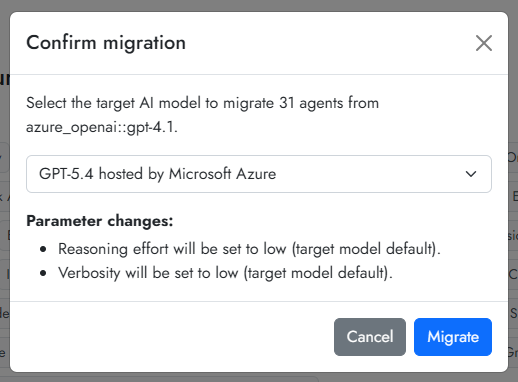Click the target model default note after Verbosity
518x382 pixels.
pyautogui.click(x=318, y=273)
